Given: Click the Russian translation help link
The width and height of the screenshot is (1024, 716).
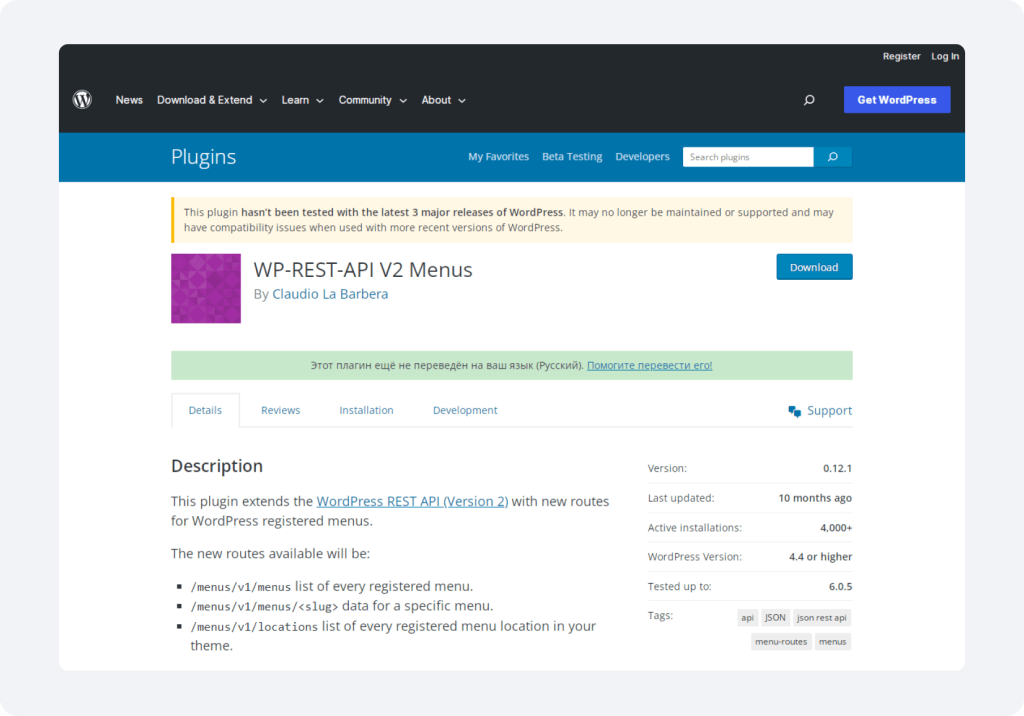Looking at the screenshot, I should pyautogui.click(x=649, y=365).
